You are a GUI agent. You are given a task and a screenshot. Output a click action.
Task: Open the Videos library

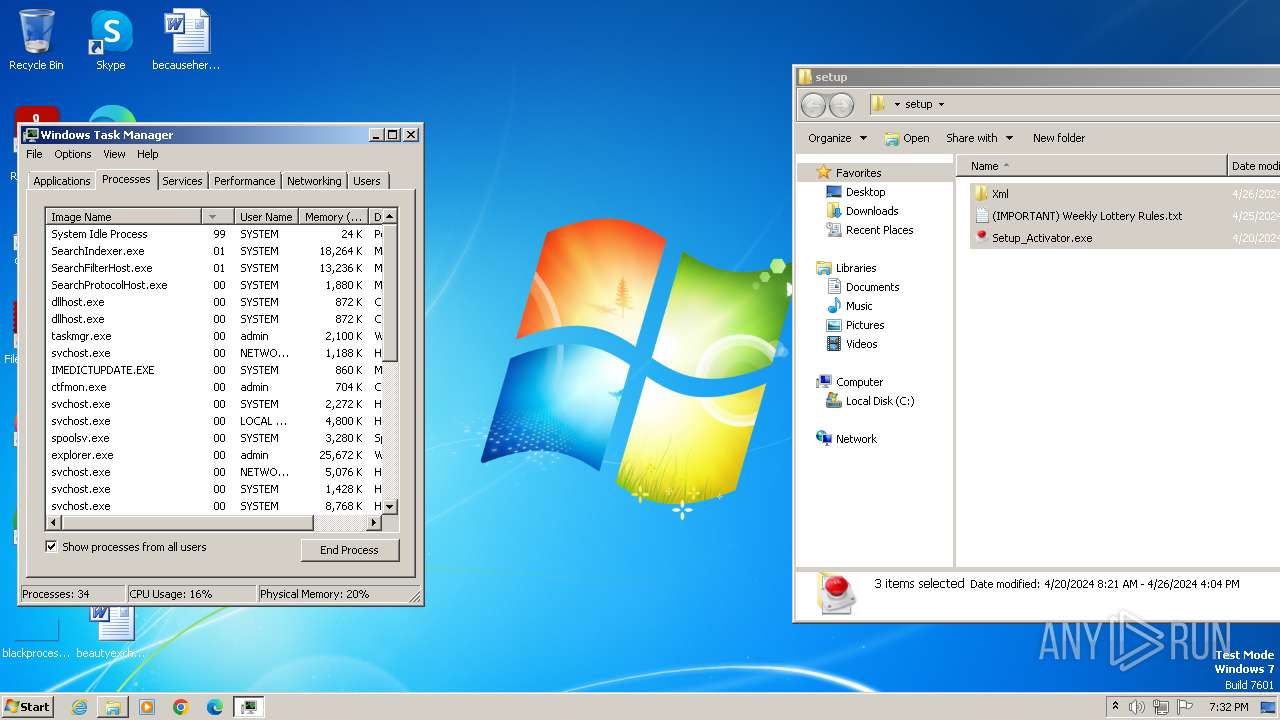tap(861, 344)
